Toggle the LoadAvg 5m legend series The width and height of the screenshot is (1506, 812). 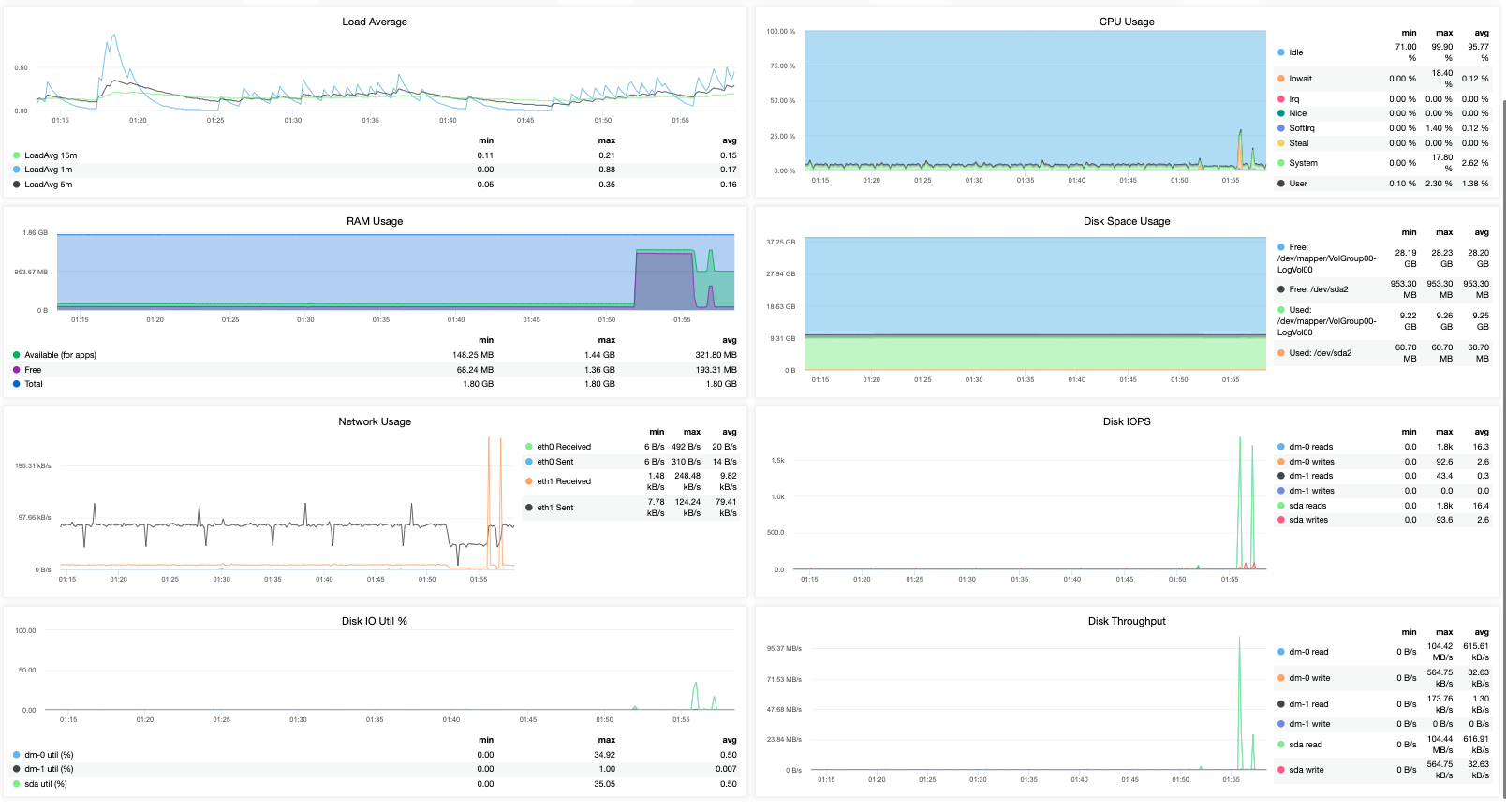coord(48,185)
